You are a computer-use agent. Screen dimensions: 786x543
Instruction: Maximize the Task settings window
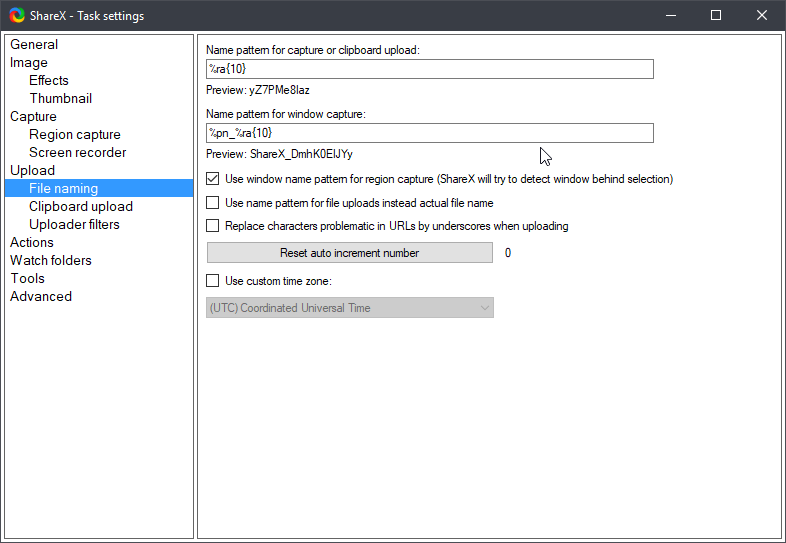716,16
